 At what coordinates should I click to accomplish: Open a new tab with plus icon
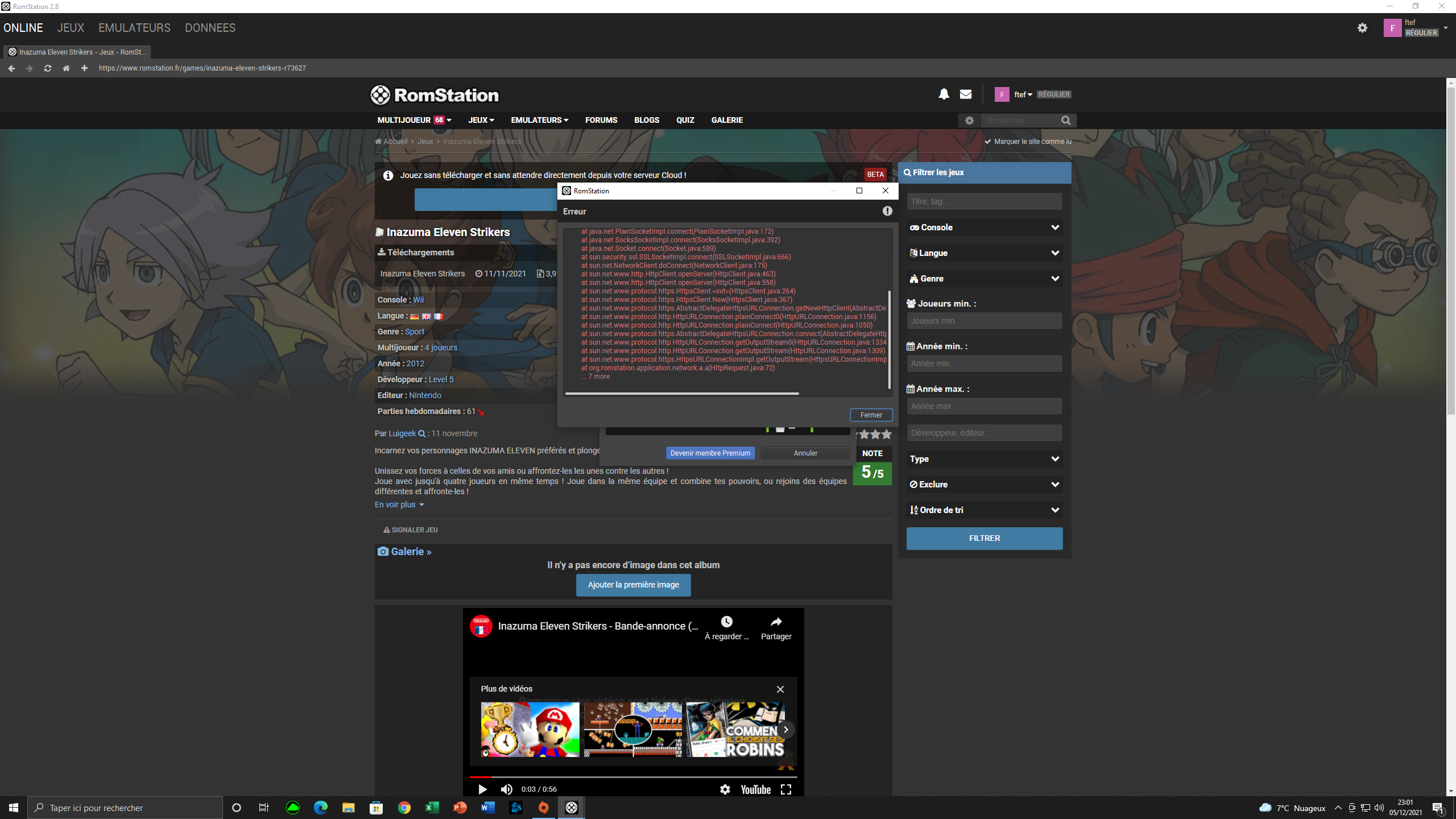[84, 68]
